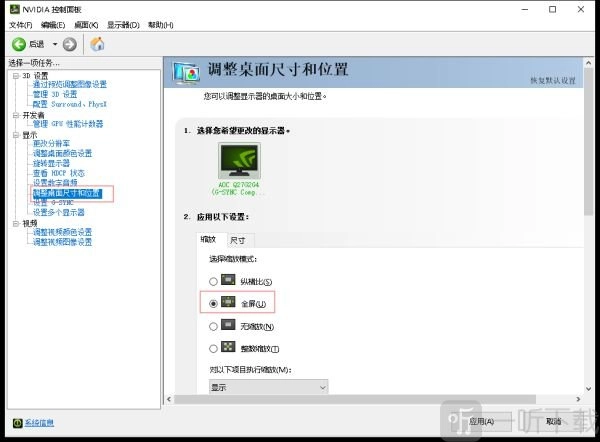Open the 系统信息 link
This screenshot has width=600, height=442.
[x=39, y=423]
